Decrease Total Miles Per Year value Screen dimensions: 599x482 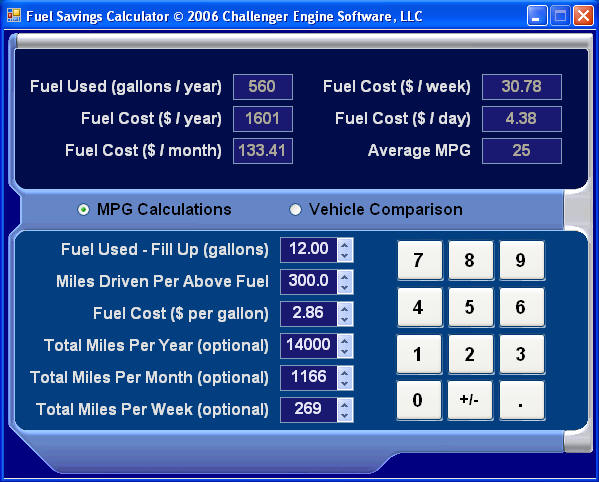[345, 352]
